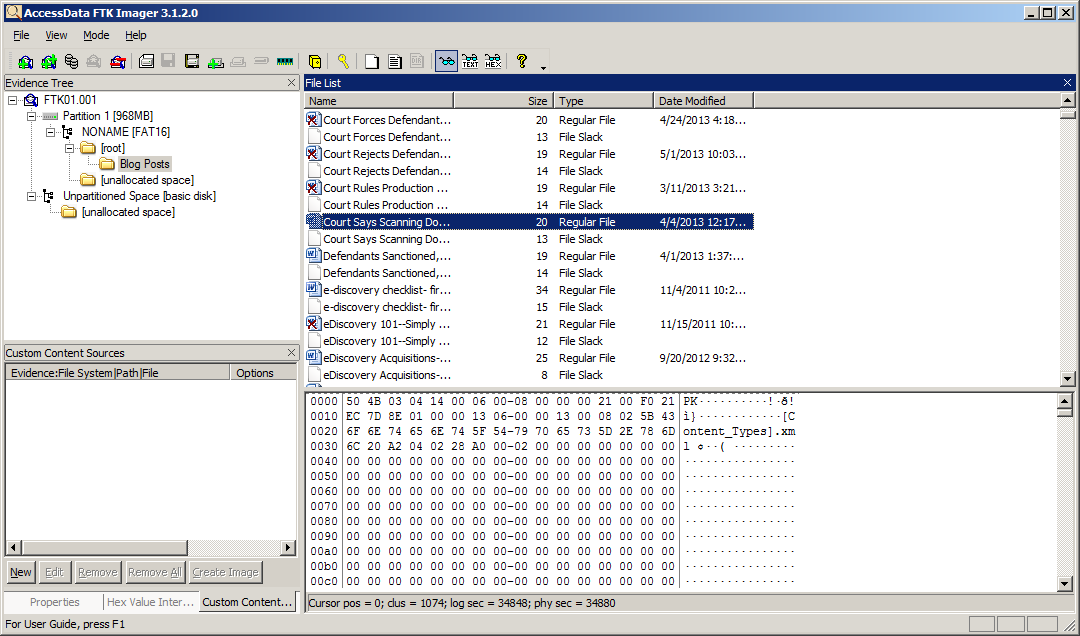
Task: Click the hex viewer scroll down arrow
Action: [1065, 584]
